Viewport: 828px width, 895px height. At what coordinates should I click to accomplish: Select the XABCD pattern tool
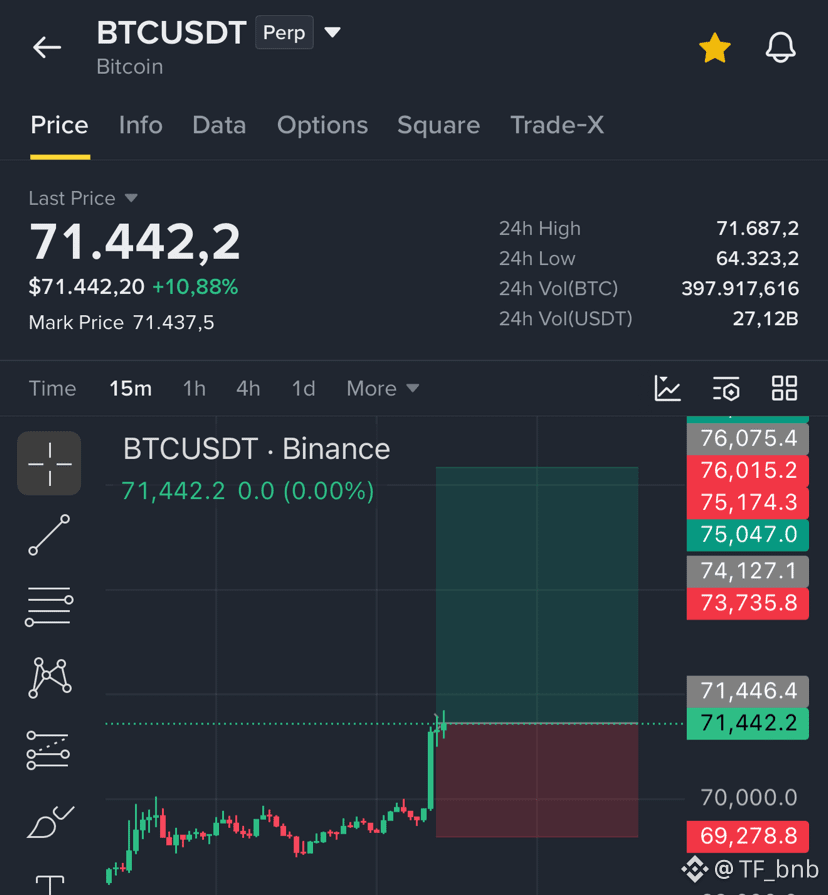click(50, 678)
